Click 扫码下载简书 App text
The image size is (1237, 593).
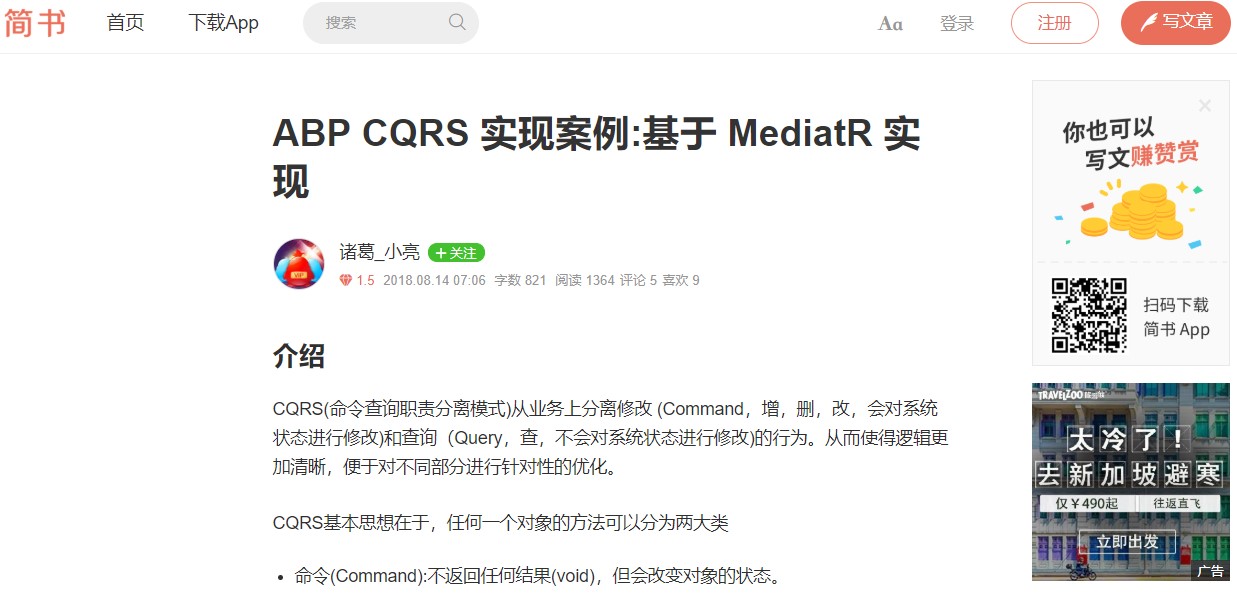click(x=1176, y=317)
